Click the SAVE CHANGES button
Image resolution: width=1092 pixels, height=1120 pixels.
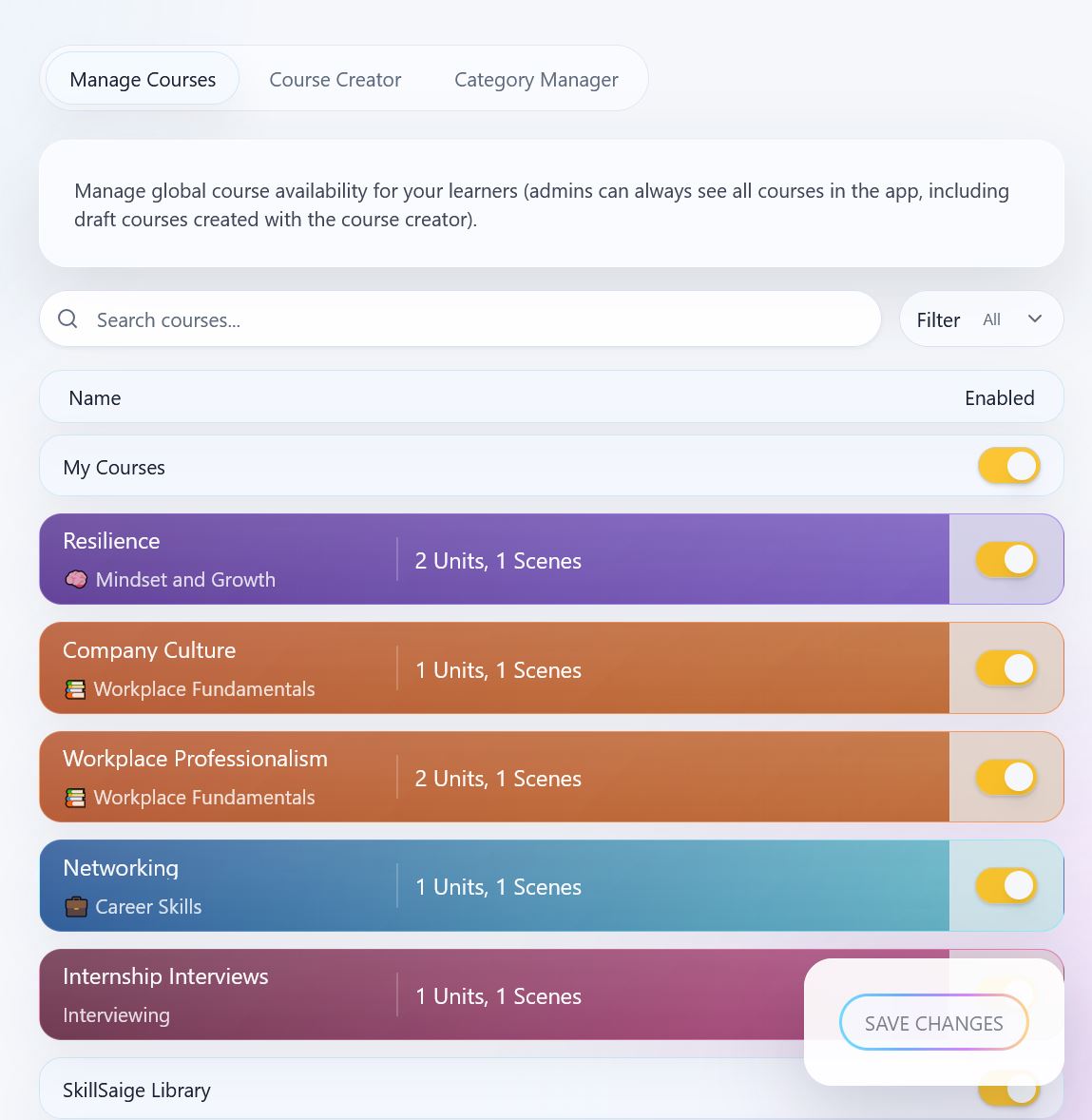(933, 1023)
